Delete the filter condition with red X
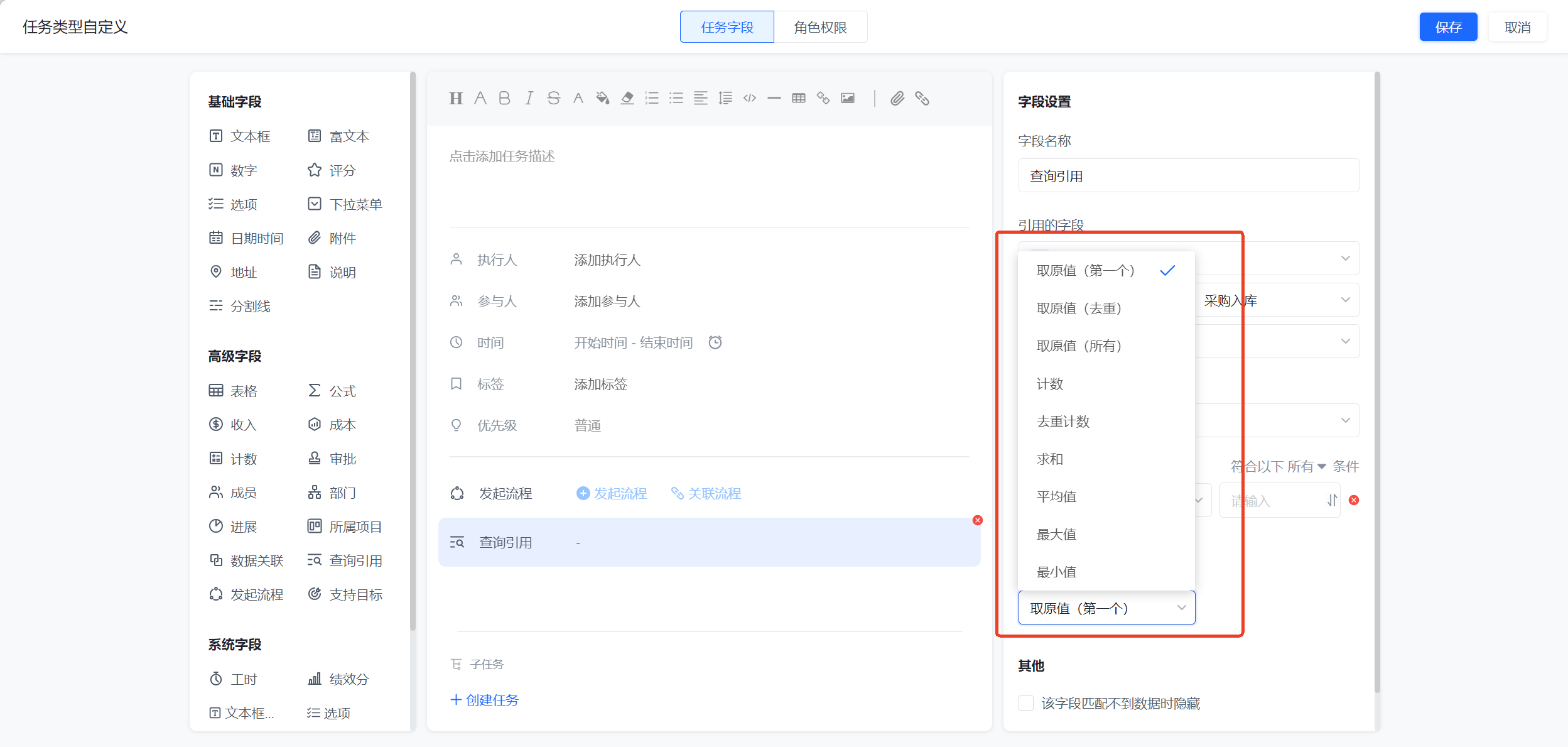The width and height of the screenshot is (1568, 747). pyautogui.click(x=1354, y=500)
